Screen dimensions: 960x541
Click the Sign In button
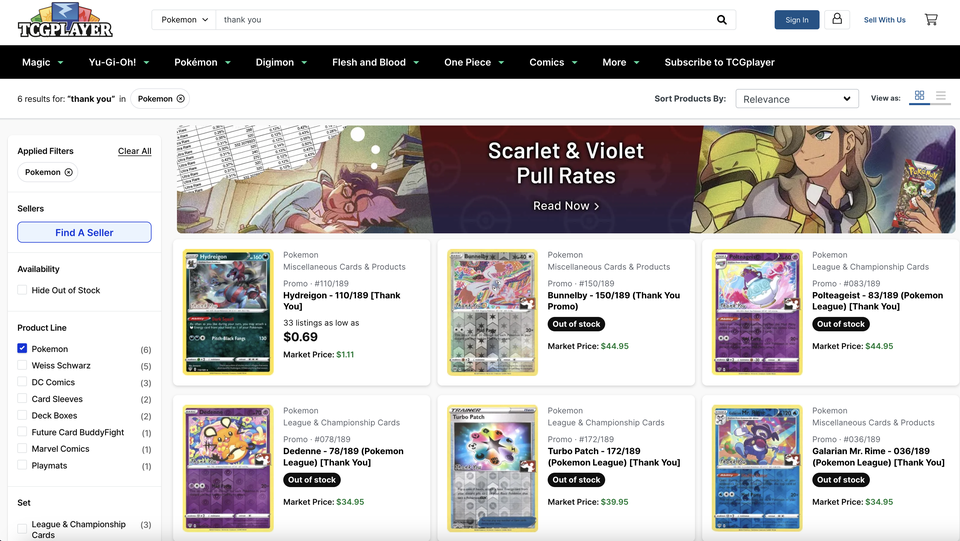pyautogui.click(x=797, y=20)
